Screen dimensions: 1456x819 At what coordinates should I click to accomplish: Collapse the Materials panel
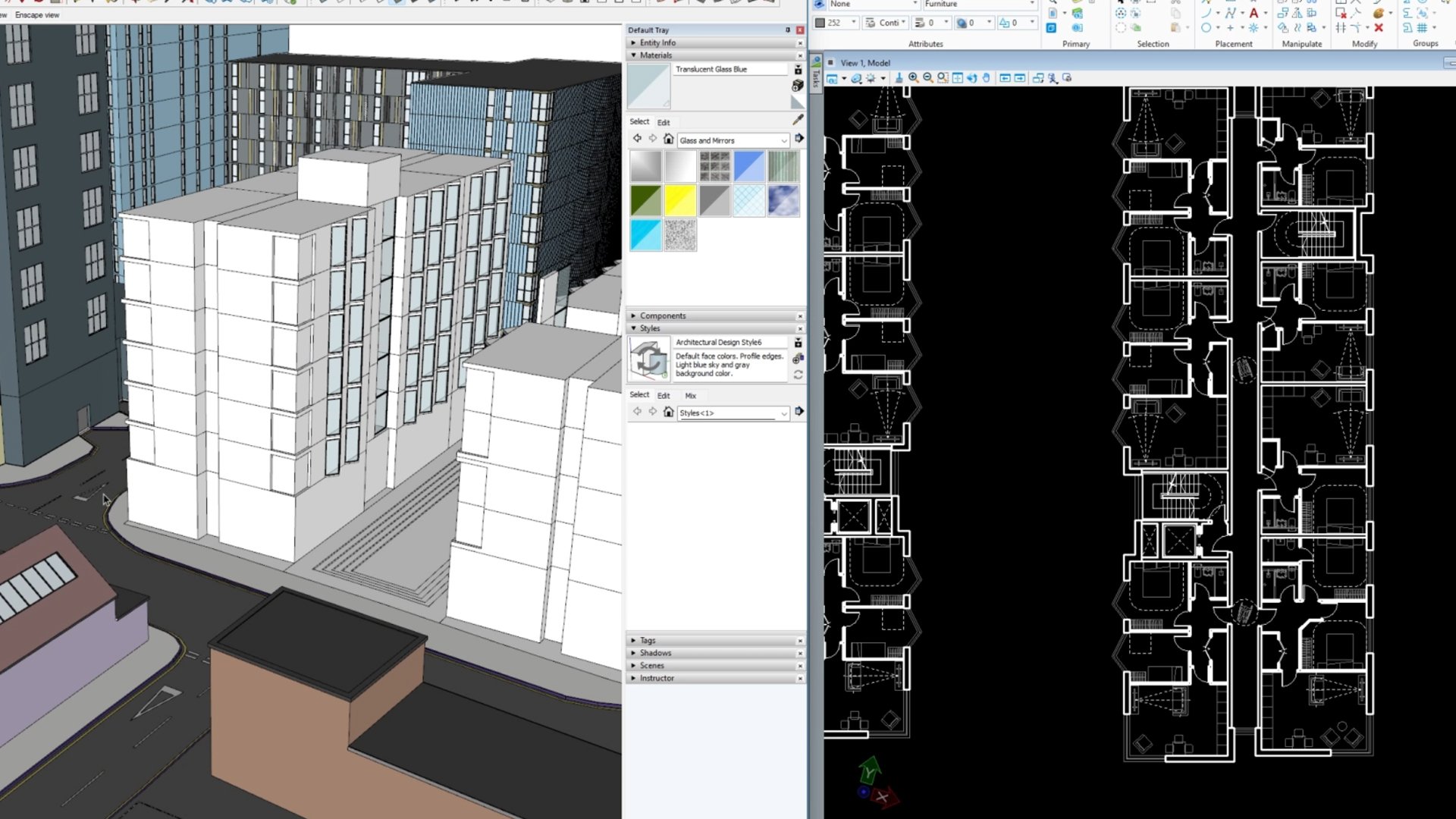pos(633,55)
